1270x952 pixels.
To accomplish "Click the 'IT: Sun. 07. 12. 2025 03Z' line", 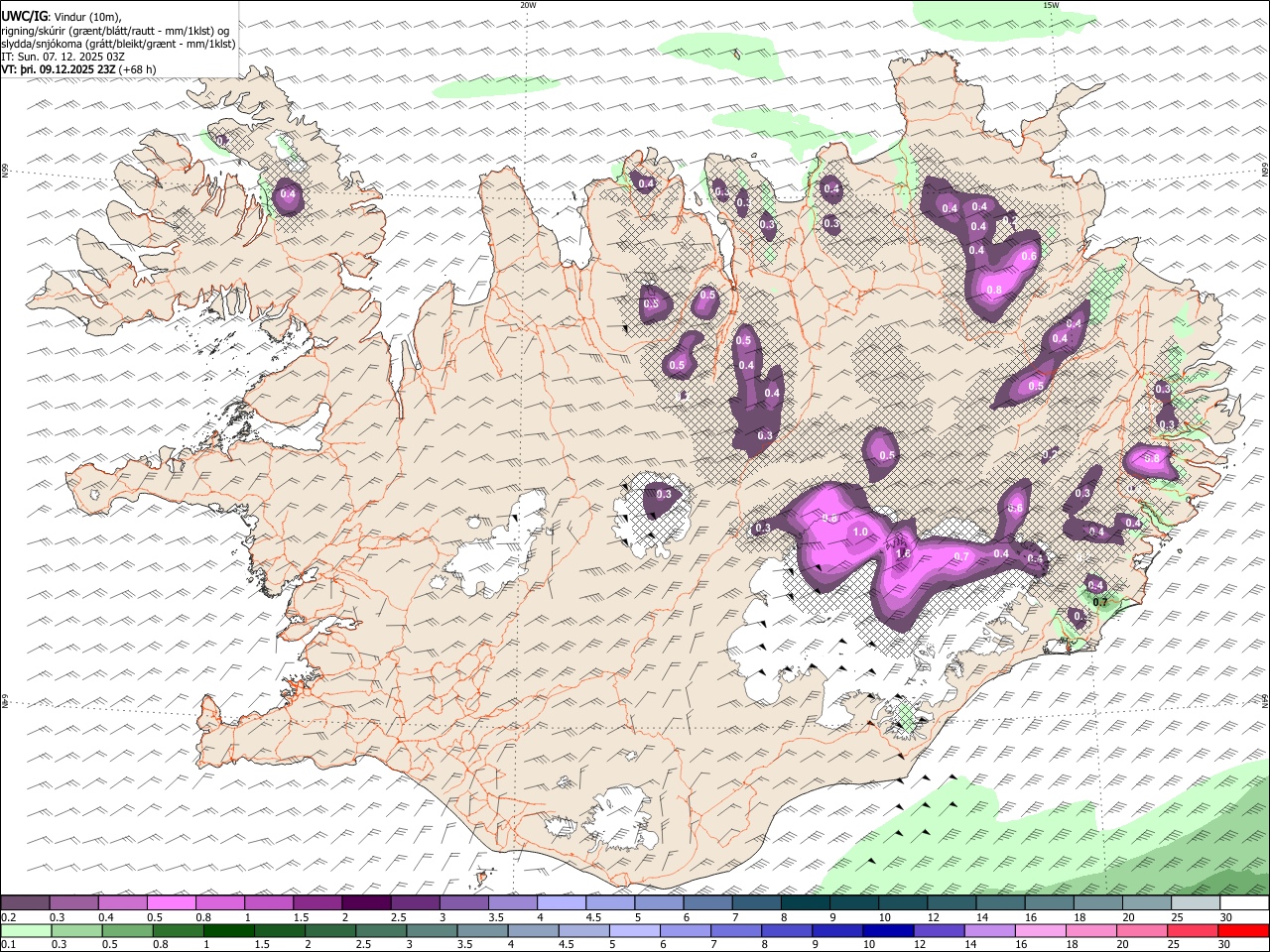I will click(63, 57).
